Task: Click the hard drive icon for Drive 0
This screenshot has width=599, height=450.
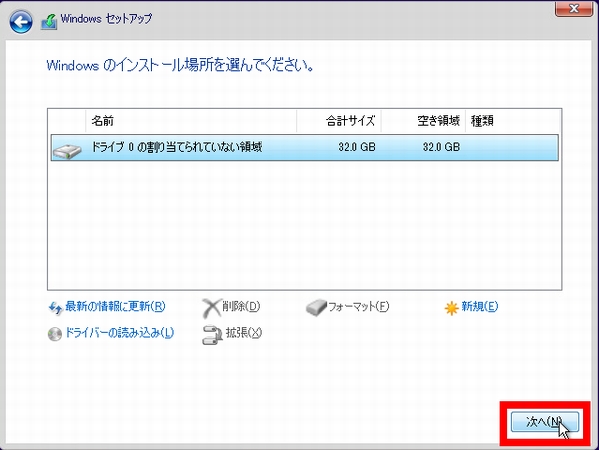Action: coord(67,151)
